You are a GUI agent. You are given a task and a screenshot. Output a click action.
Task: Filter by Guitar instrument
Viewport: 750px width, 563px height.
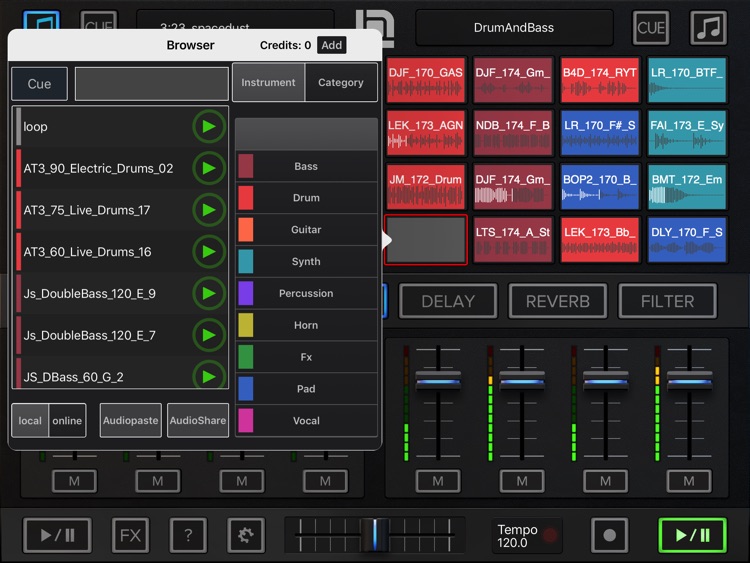coord(306,230)
